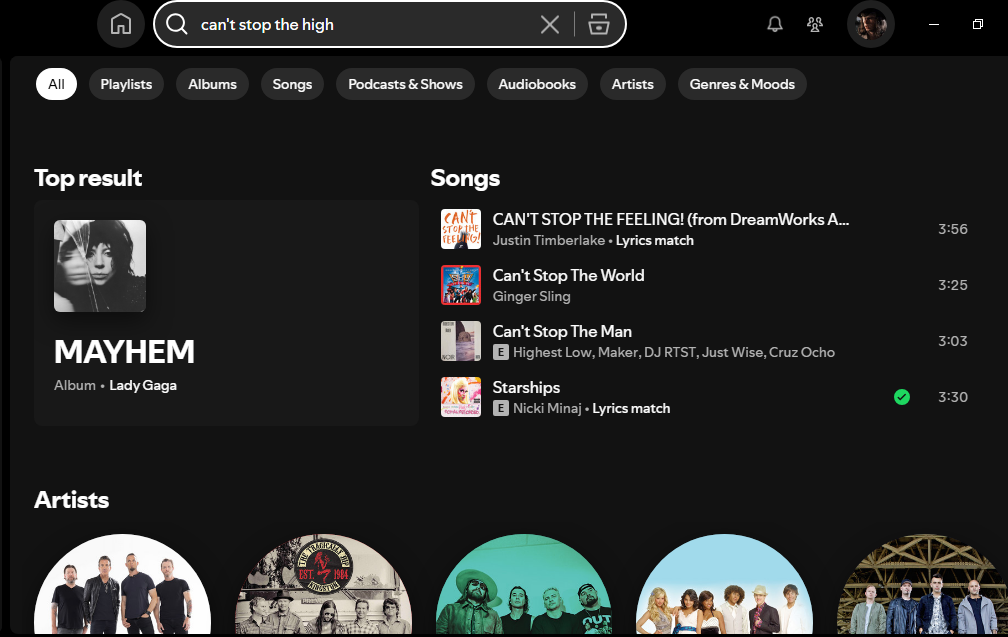The width and height of the screenshot is (1008, 637).
Task: Select Starships song title
Action: click(526, 387)
